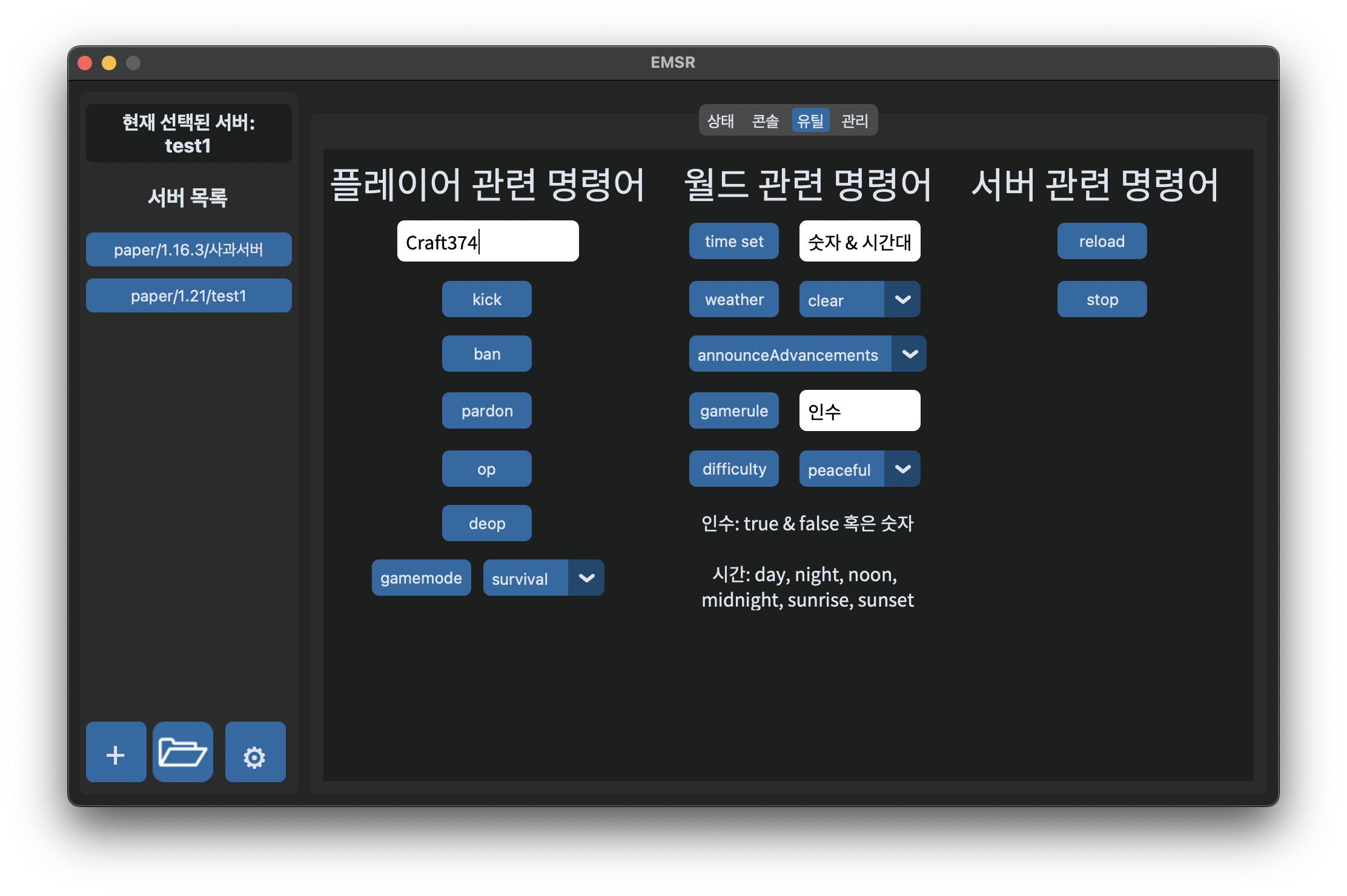Click the player name field containing Craft374
This screenshot has width=1347, height=896.
488,241
